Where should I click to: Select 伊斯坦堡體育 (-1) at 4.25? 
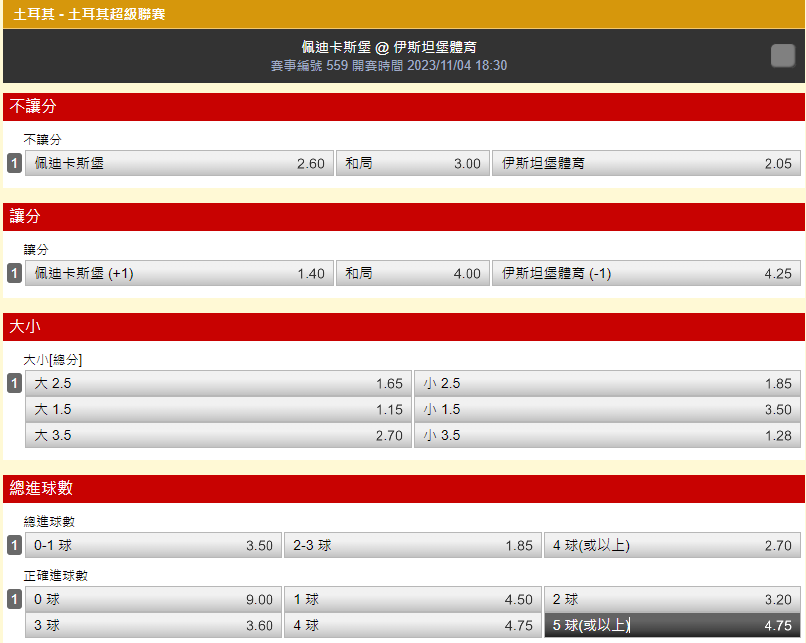coord(646,273)
